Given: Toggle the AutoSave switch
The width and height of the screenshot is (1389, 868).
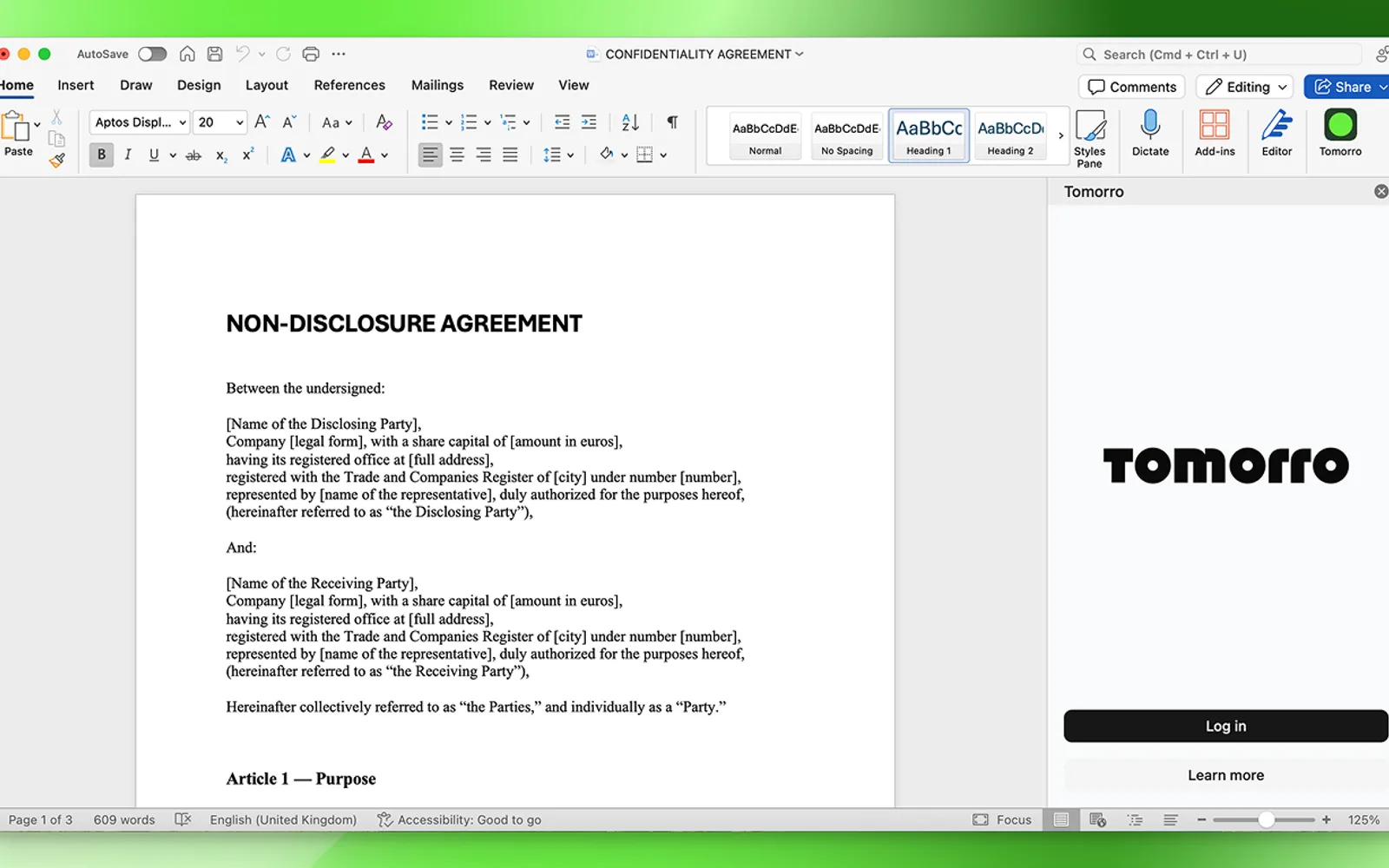Looking at the screenshot, I should (153, 54).
